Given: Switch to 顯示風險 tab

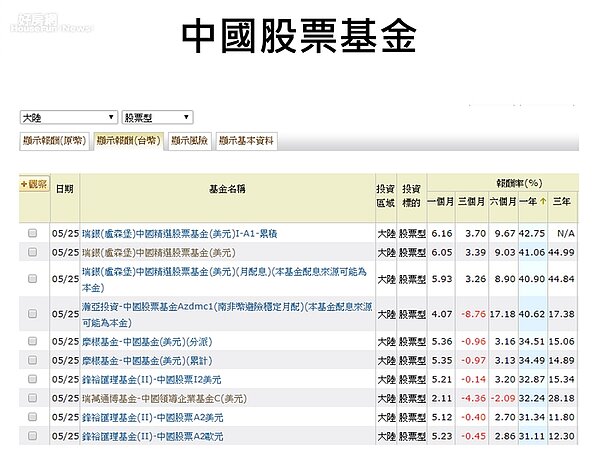Looking at the screenshot, I should tap(189, 141).
